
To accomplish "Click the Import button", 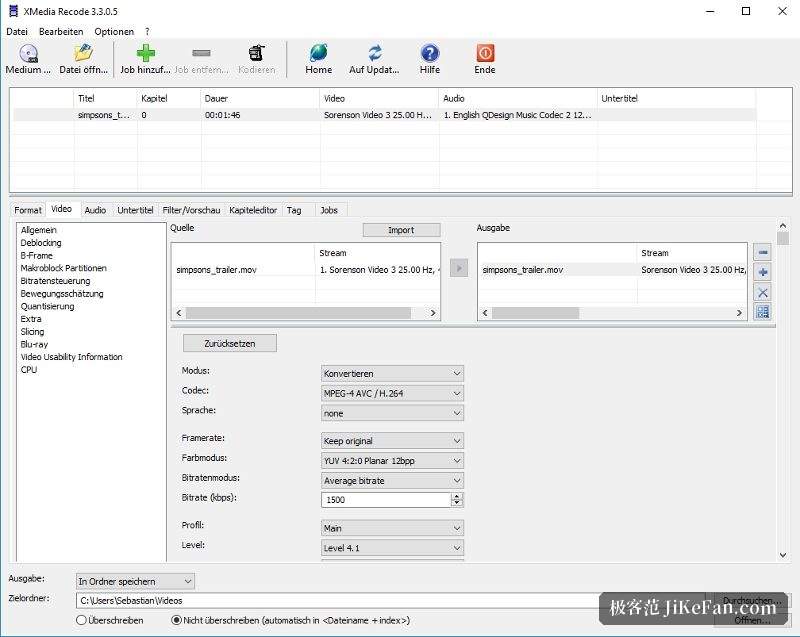I will point(401,230).
